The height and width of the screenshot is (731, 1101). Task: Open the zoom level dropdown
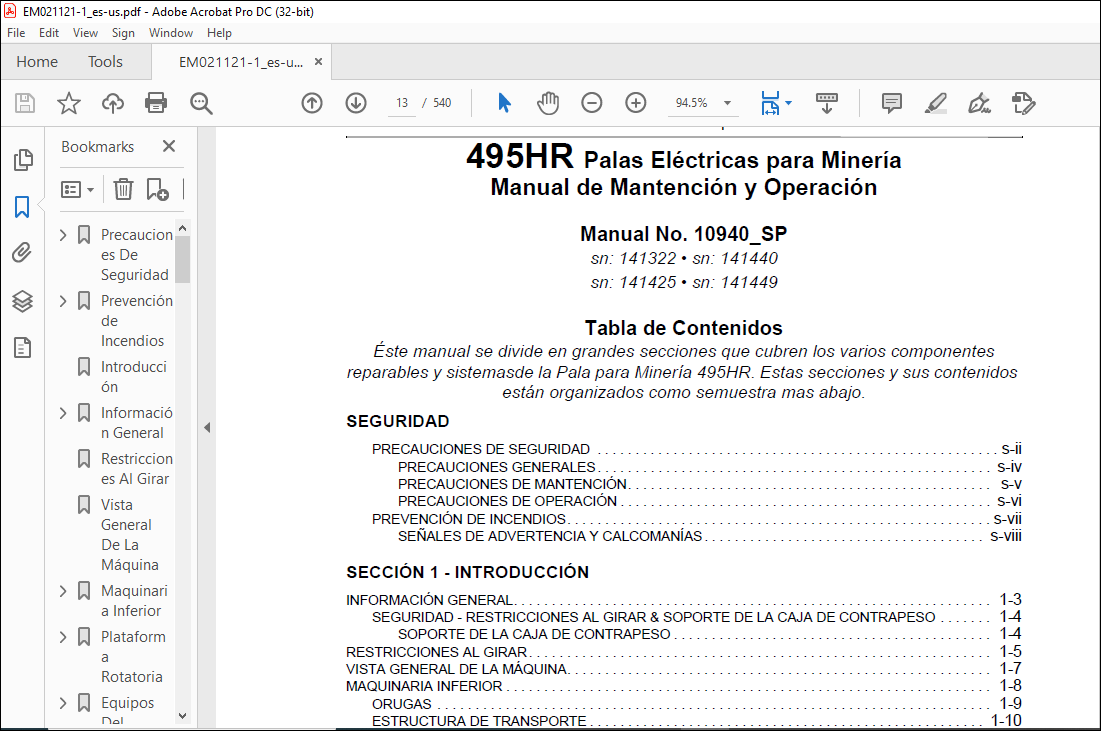[727, 103]
